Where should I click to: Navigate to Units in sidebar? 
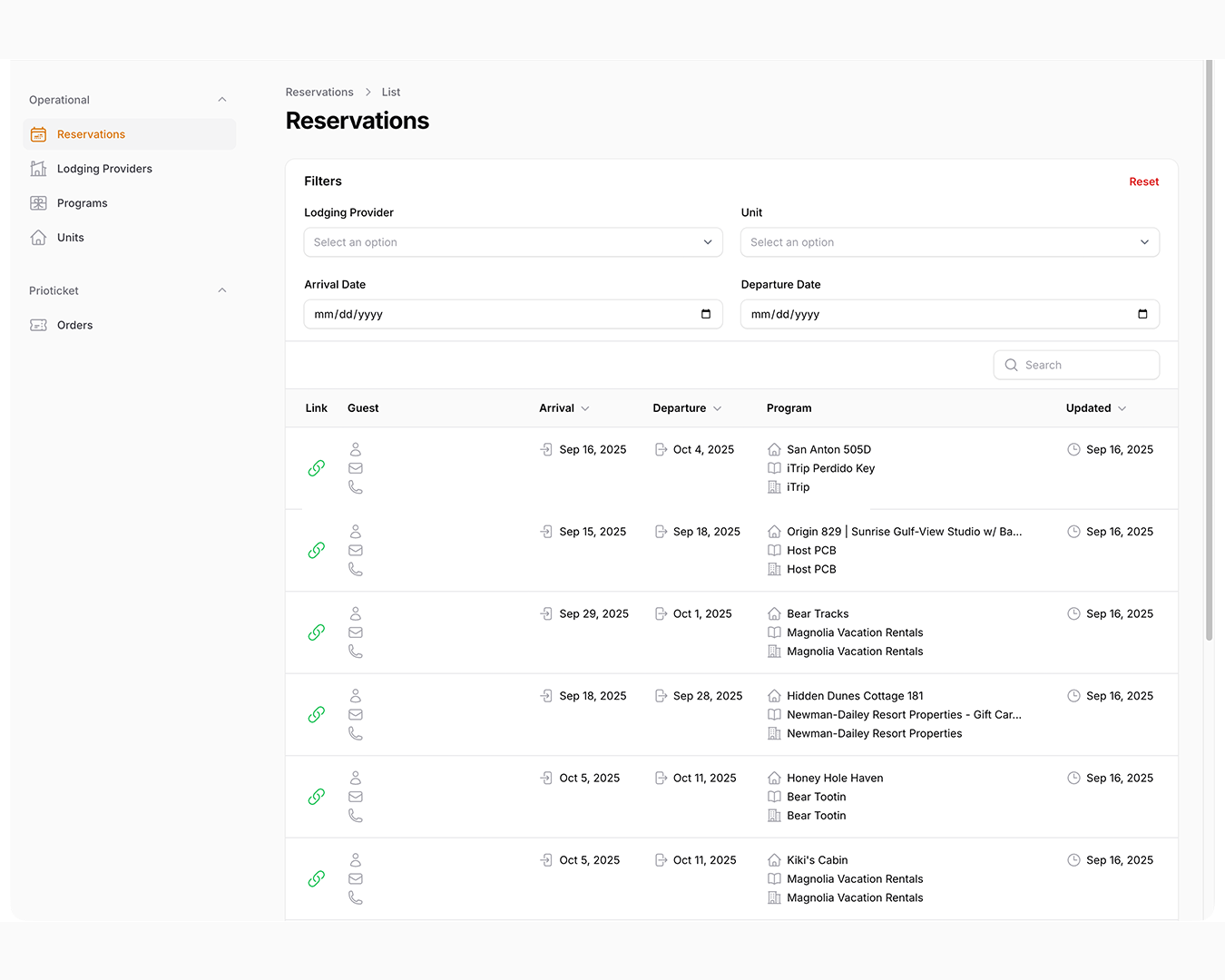[130, 238]
